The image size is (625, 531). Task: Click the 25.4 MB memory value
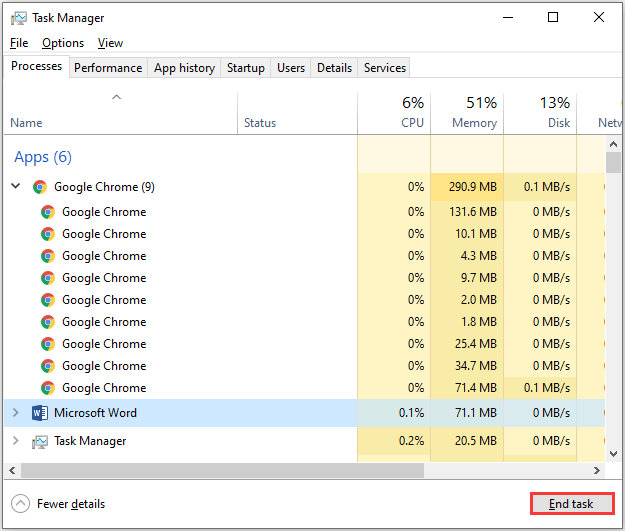476,344
